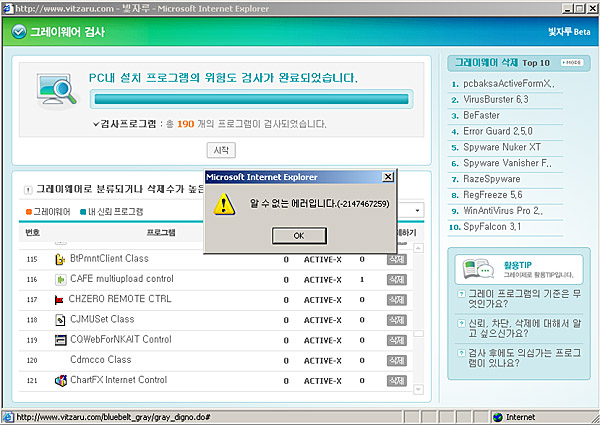The width and height of the screenshot is (600, 425).
Task: Click the list scrollbar down arrow
Action: [x=419, y=389]
